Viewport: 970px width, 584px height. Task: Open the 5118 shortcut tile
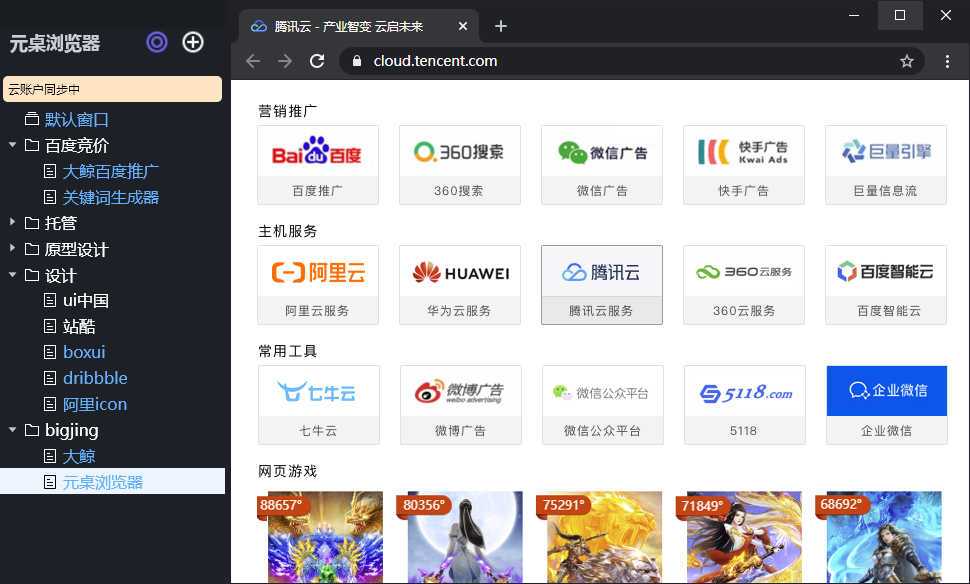745,405
